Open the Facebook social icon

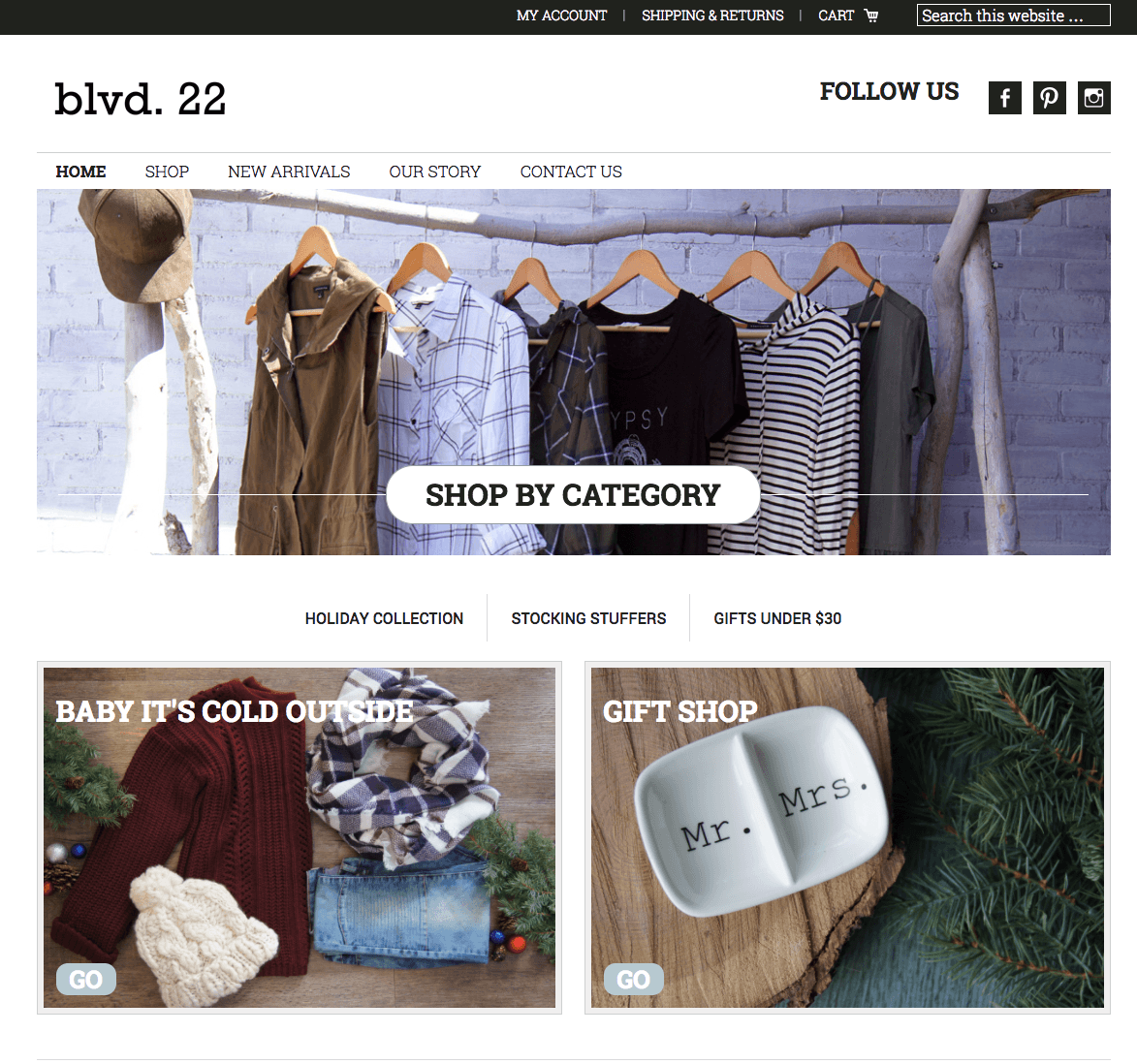(x=1004, y=98)
